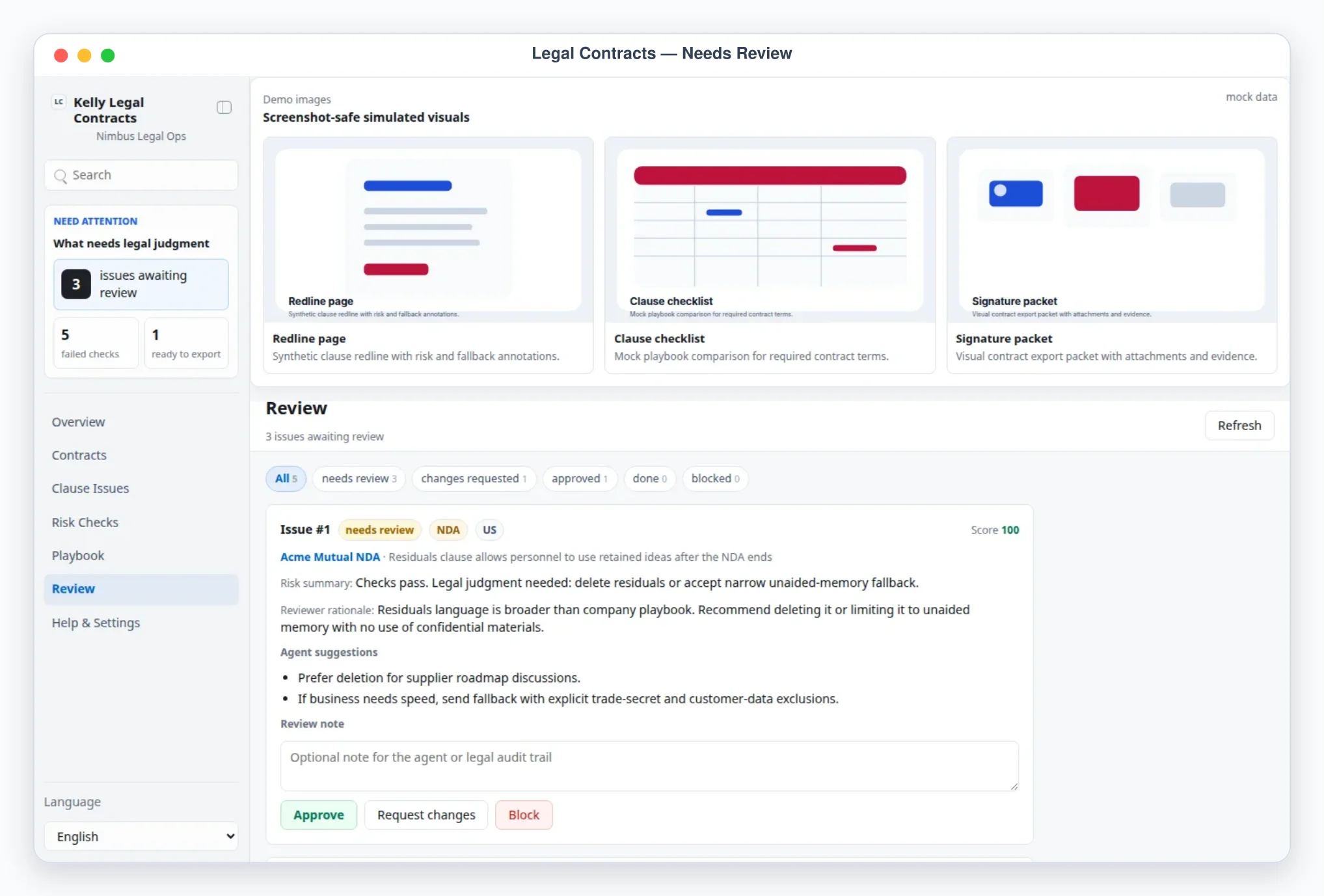This screenshot has height=896, width=1324.
Task: Open the Redline page thumbnail
Action: tap(428, 230)
